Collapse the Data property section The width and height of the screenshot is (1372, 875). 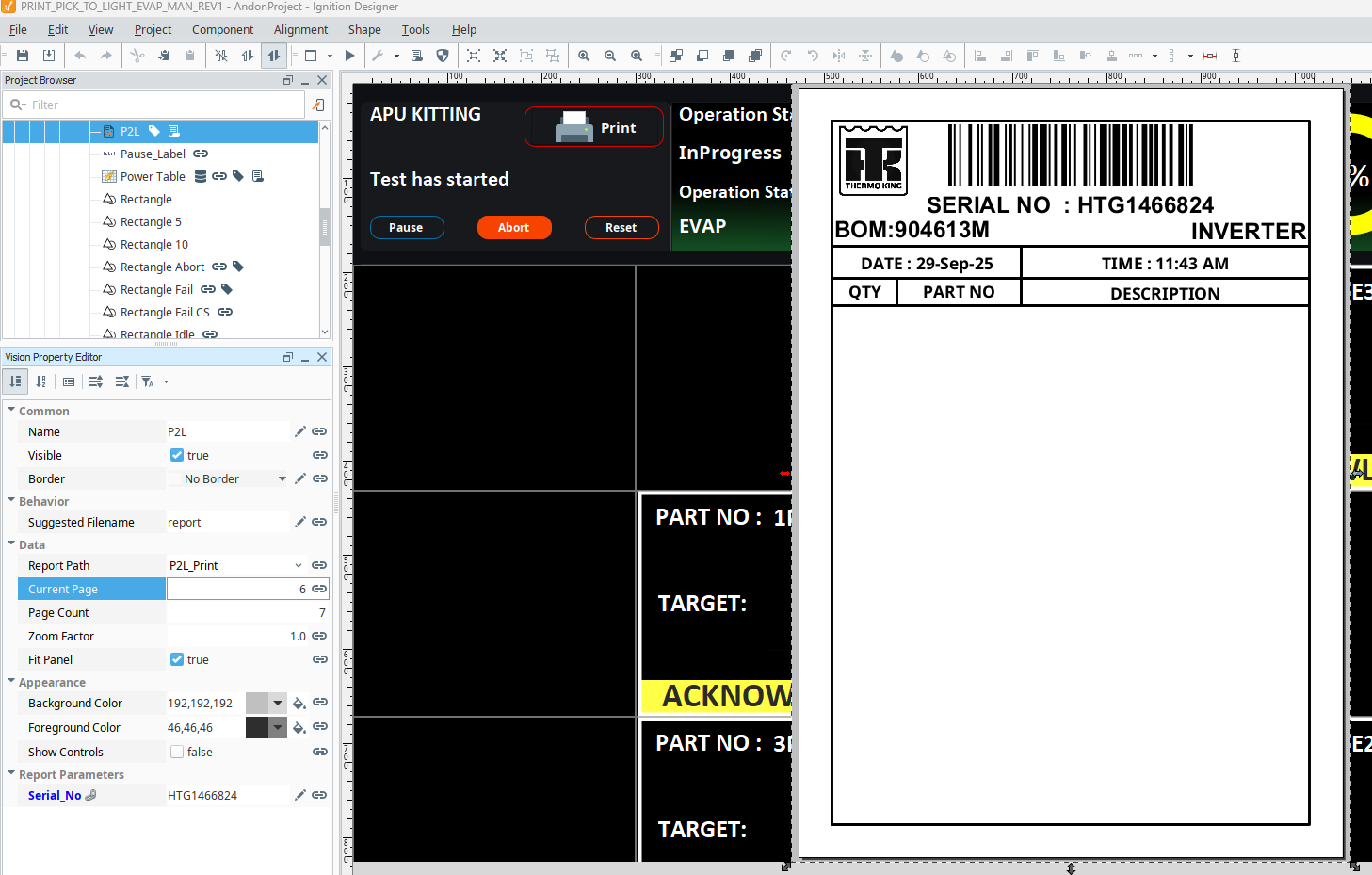[x=11, y=544]
